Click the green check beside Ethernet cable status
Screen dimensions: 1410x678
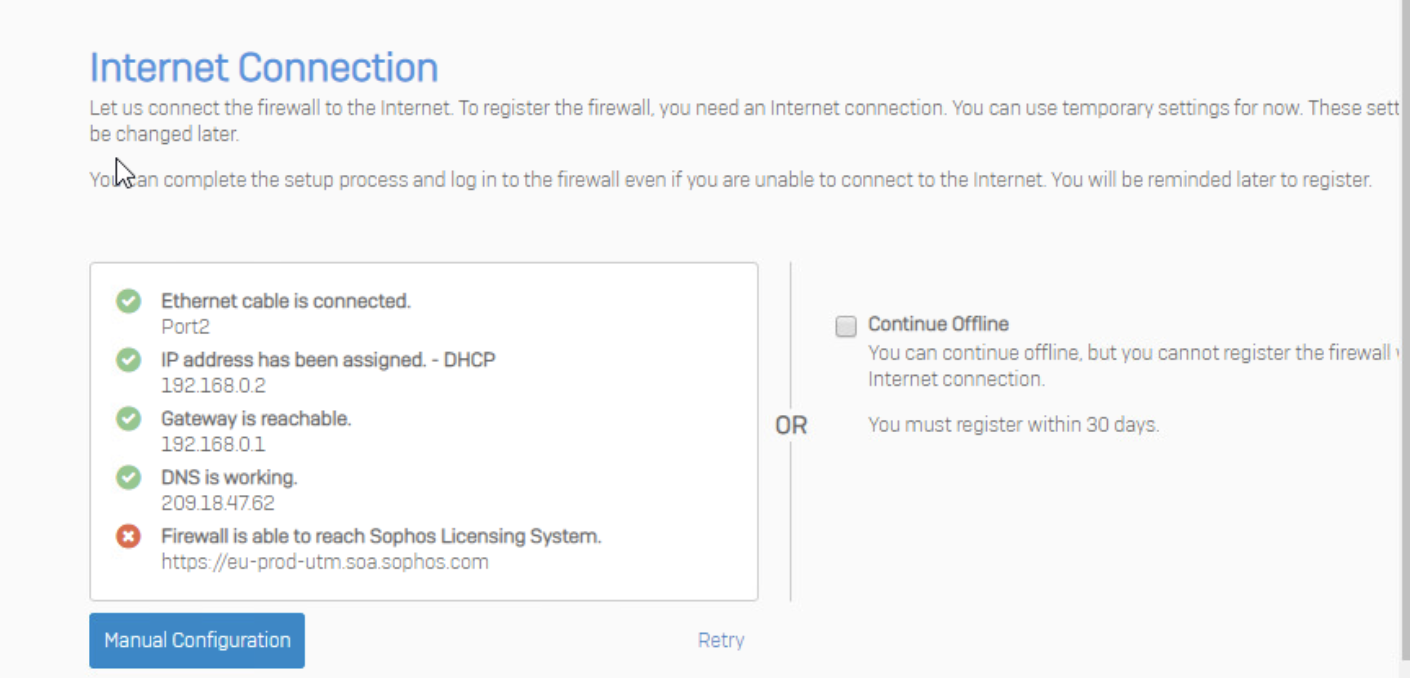[x=128, y=301]
